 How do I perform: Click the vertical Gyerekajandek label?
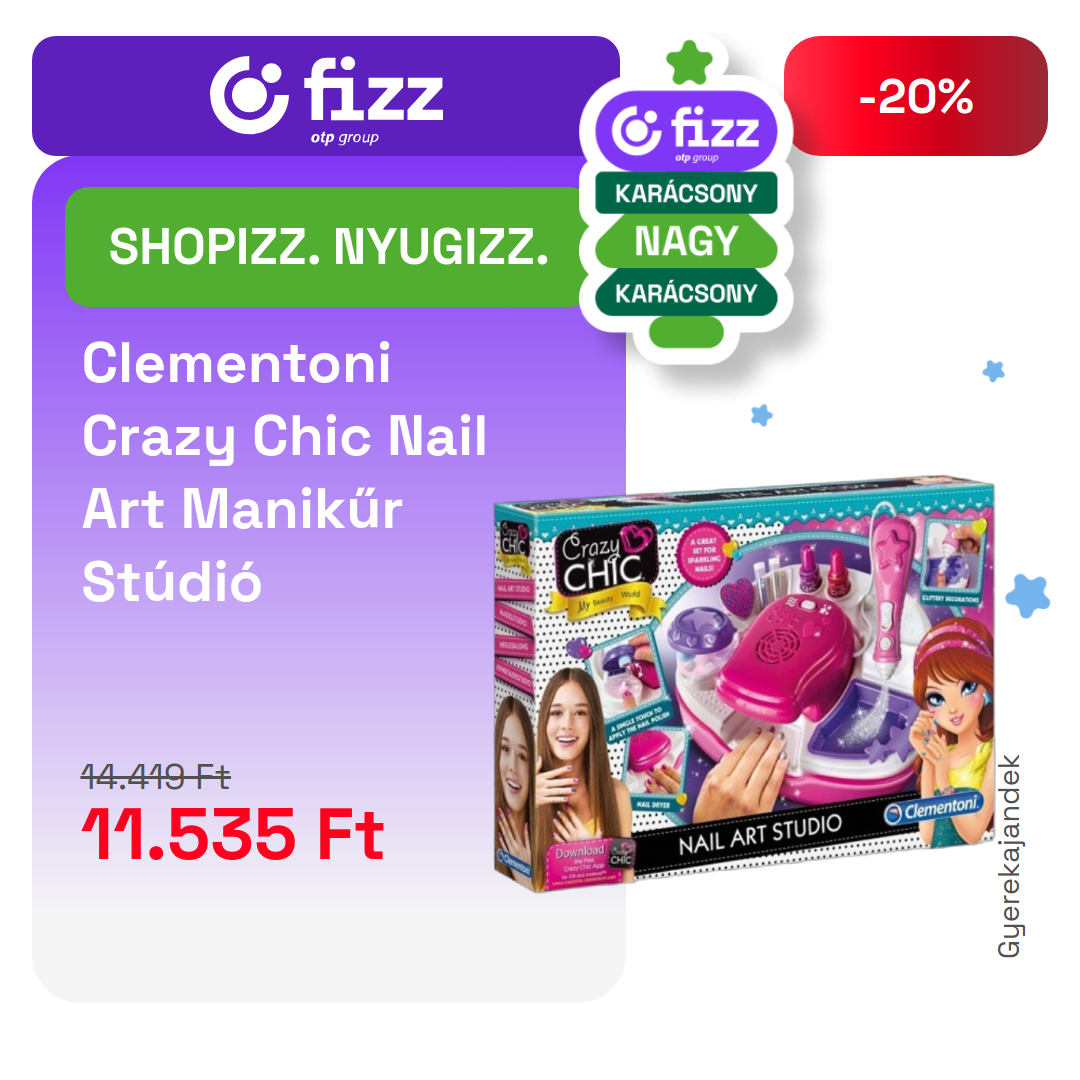click(1009, 855)
